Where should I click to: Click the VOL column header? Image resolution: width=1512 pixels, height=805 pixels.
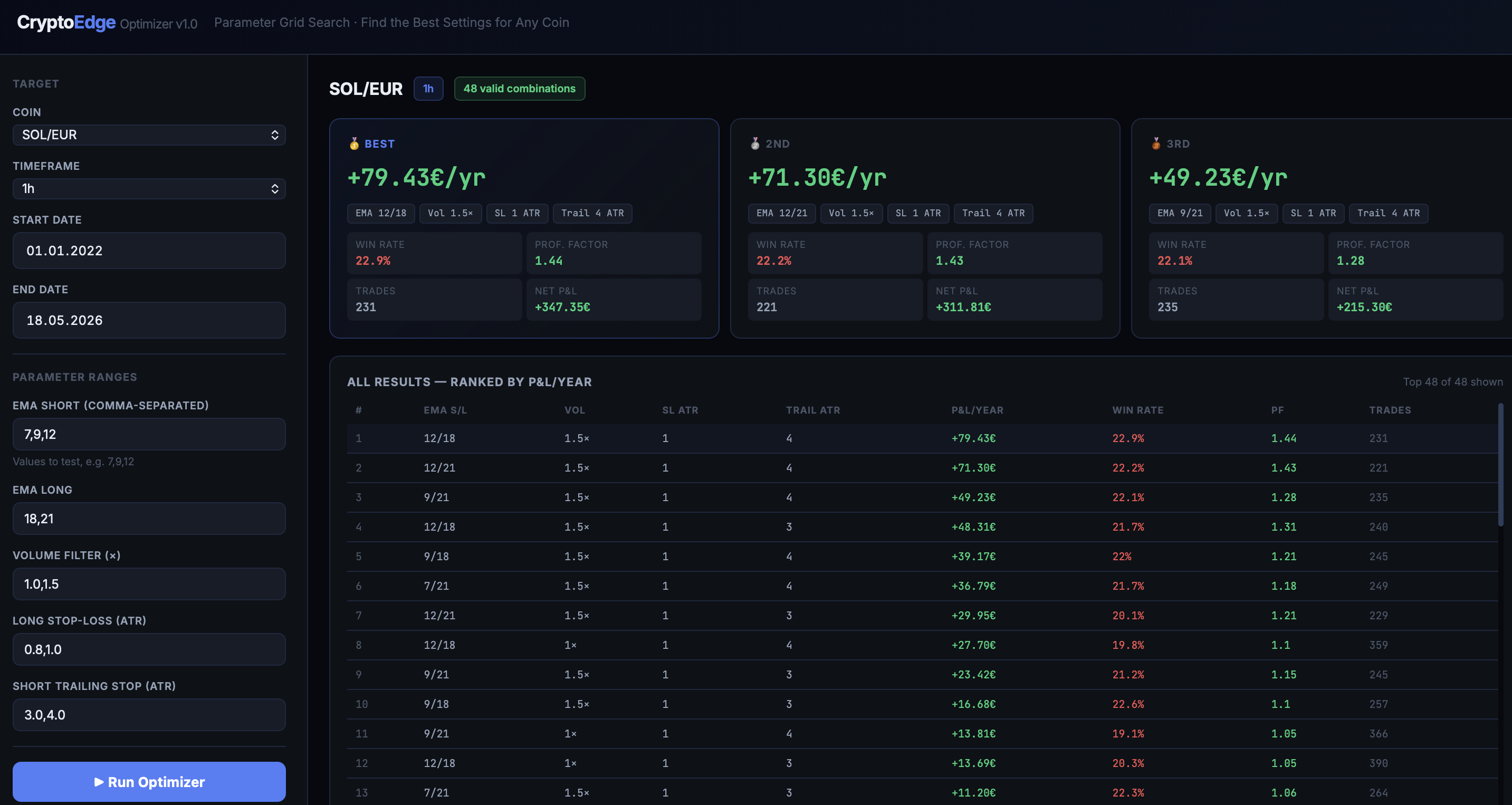(x=575, y=410)
